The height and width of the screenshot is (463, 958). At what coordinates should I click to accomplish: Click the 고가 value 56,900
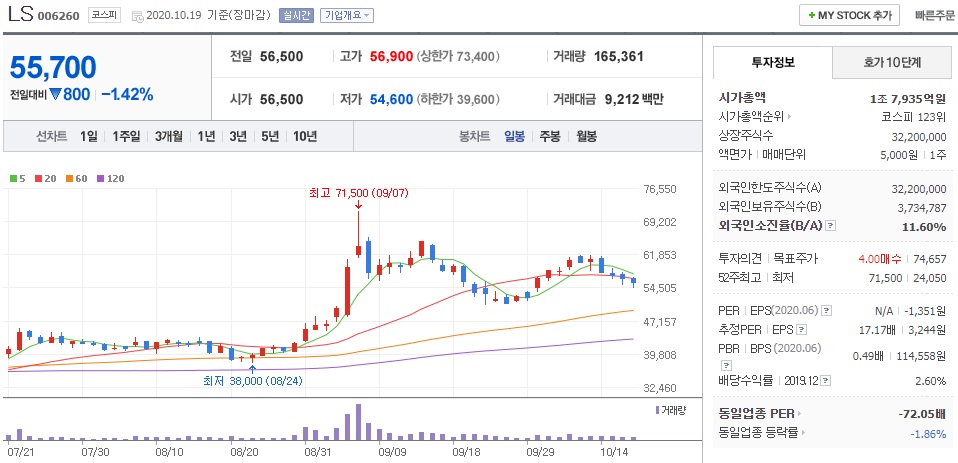391,57
